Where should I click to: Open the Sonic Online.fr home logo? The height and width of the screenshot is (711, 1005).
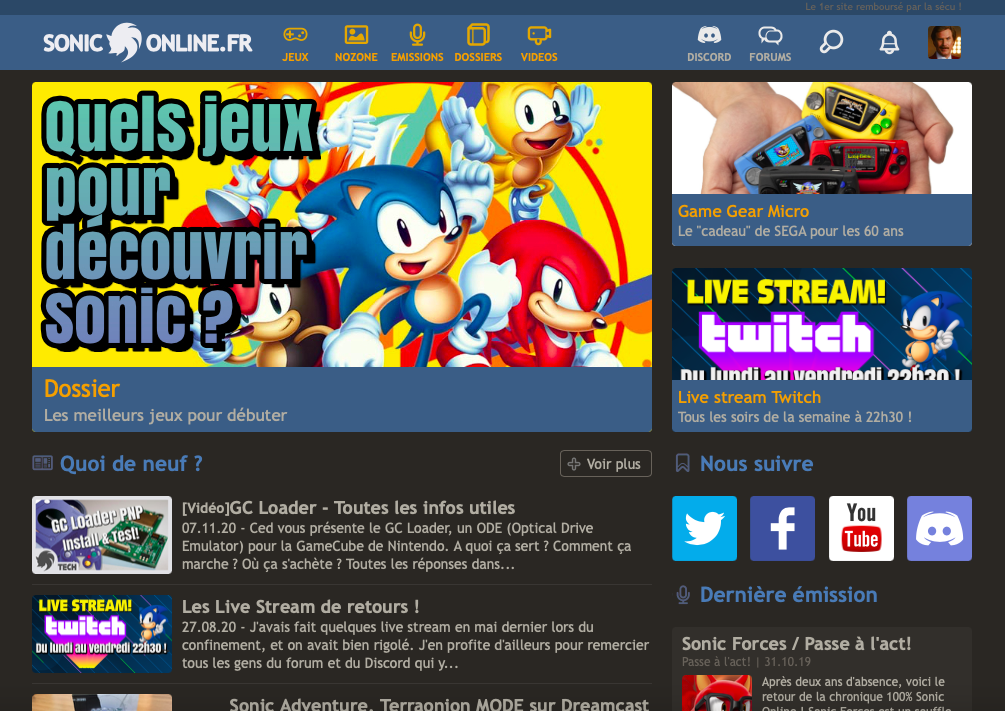(x=147, y=42)
